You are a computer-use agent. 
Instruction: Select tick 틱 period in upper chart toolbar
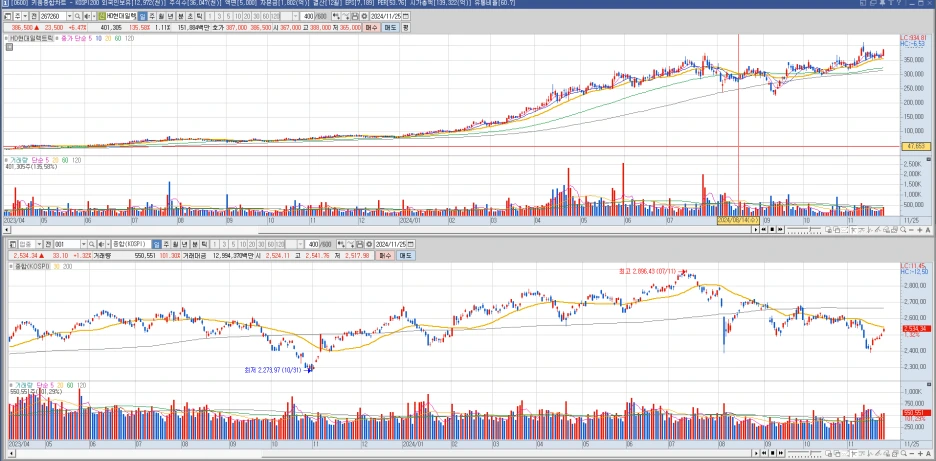pos(200,16)
